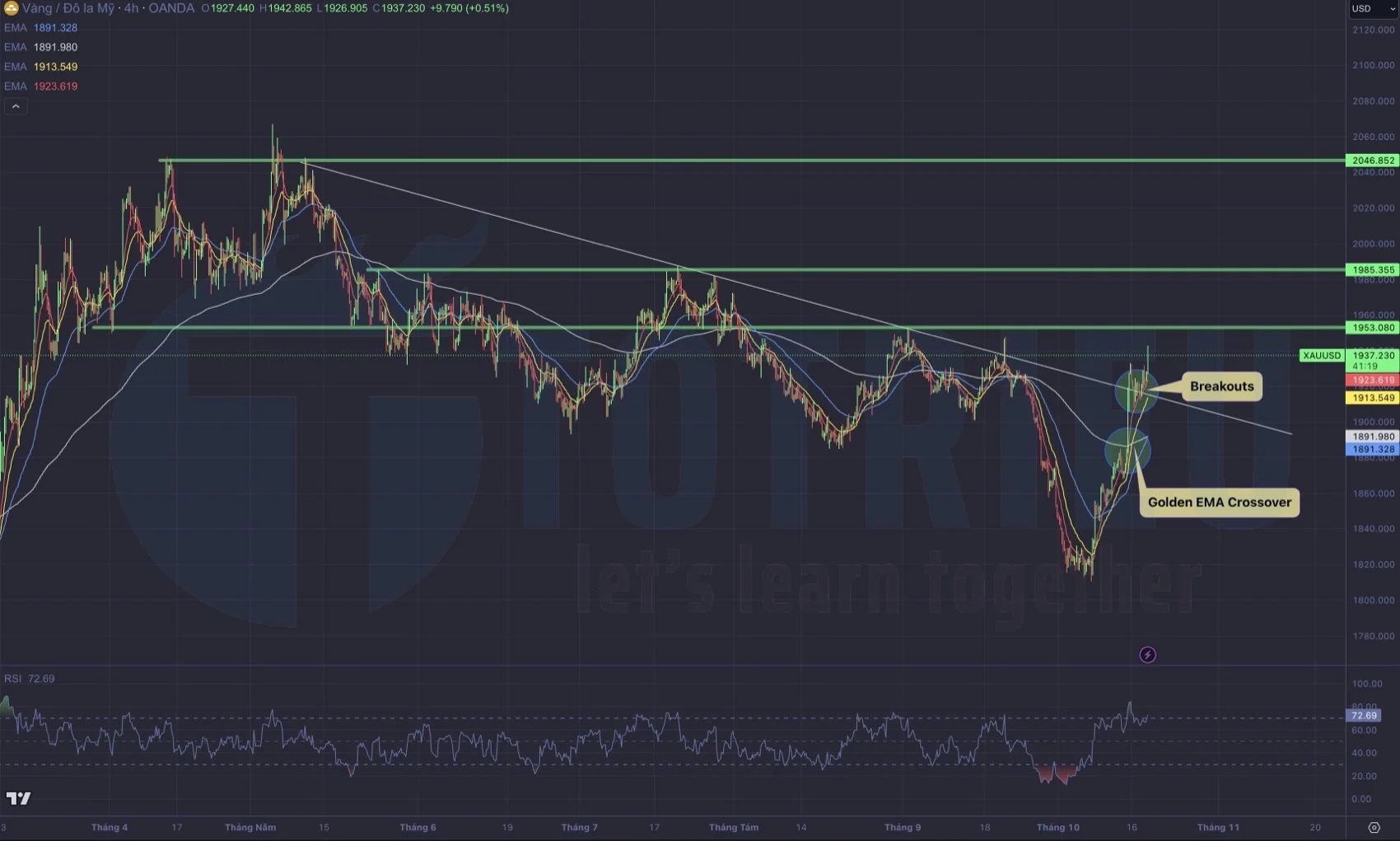Select the RSI 72.69 indicator legend
This screenshot has width=1400, height=841.
pyautogui.click(x=29, y=679)
